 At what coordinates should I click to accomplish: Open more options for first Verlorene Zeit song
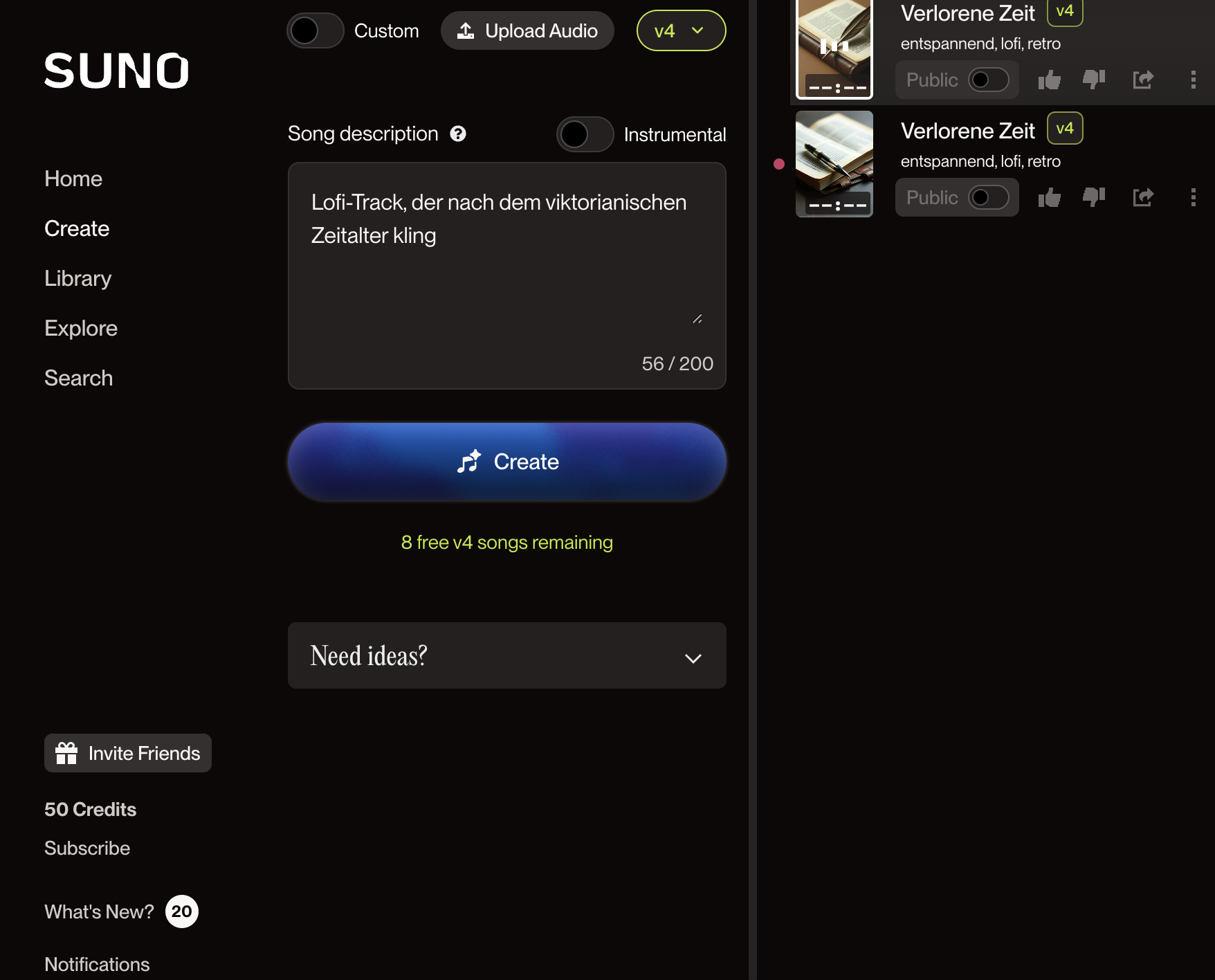1193,80
